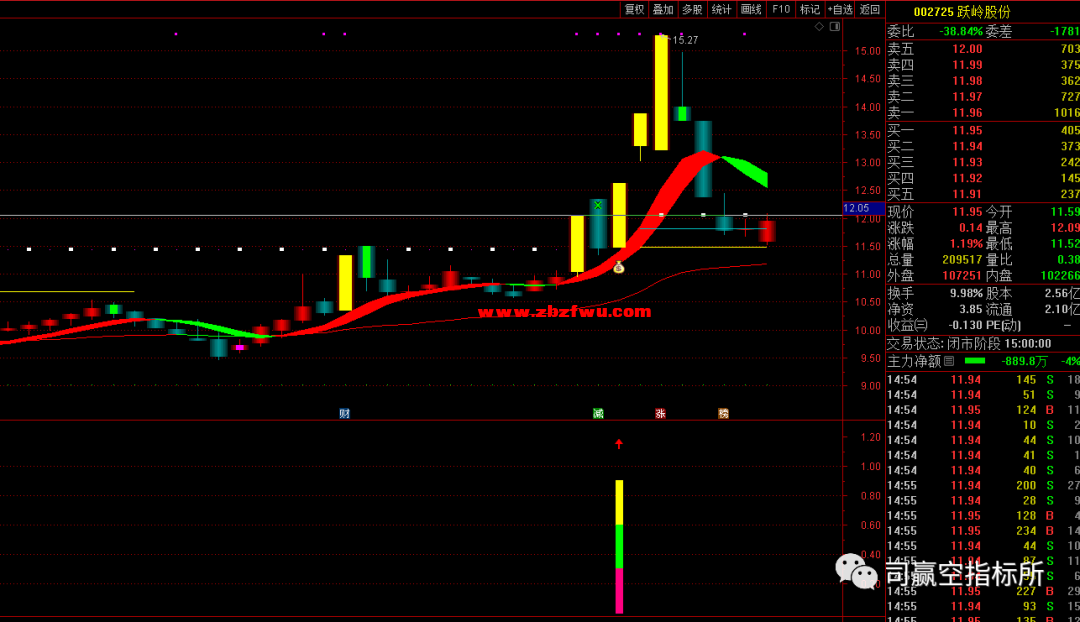Select the 多股 multi-stock view

click(692, 10)
